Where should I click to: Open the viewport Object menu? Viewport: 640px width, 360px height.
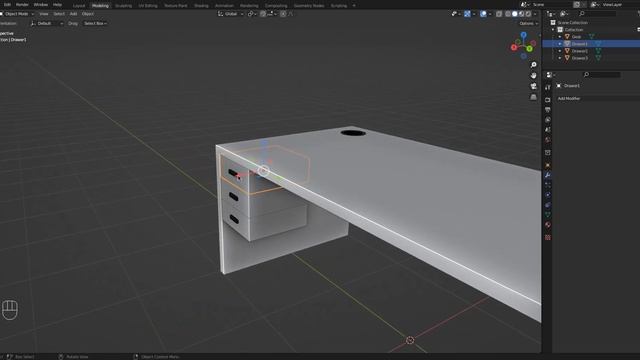click(x=88, y=14)
